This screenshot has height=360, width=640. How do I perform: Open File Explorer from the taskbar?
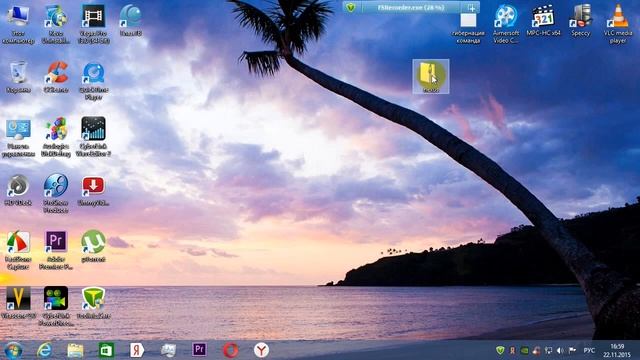pyautogui.click(x=75, y=350)
